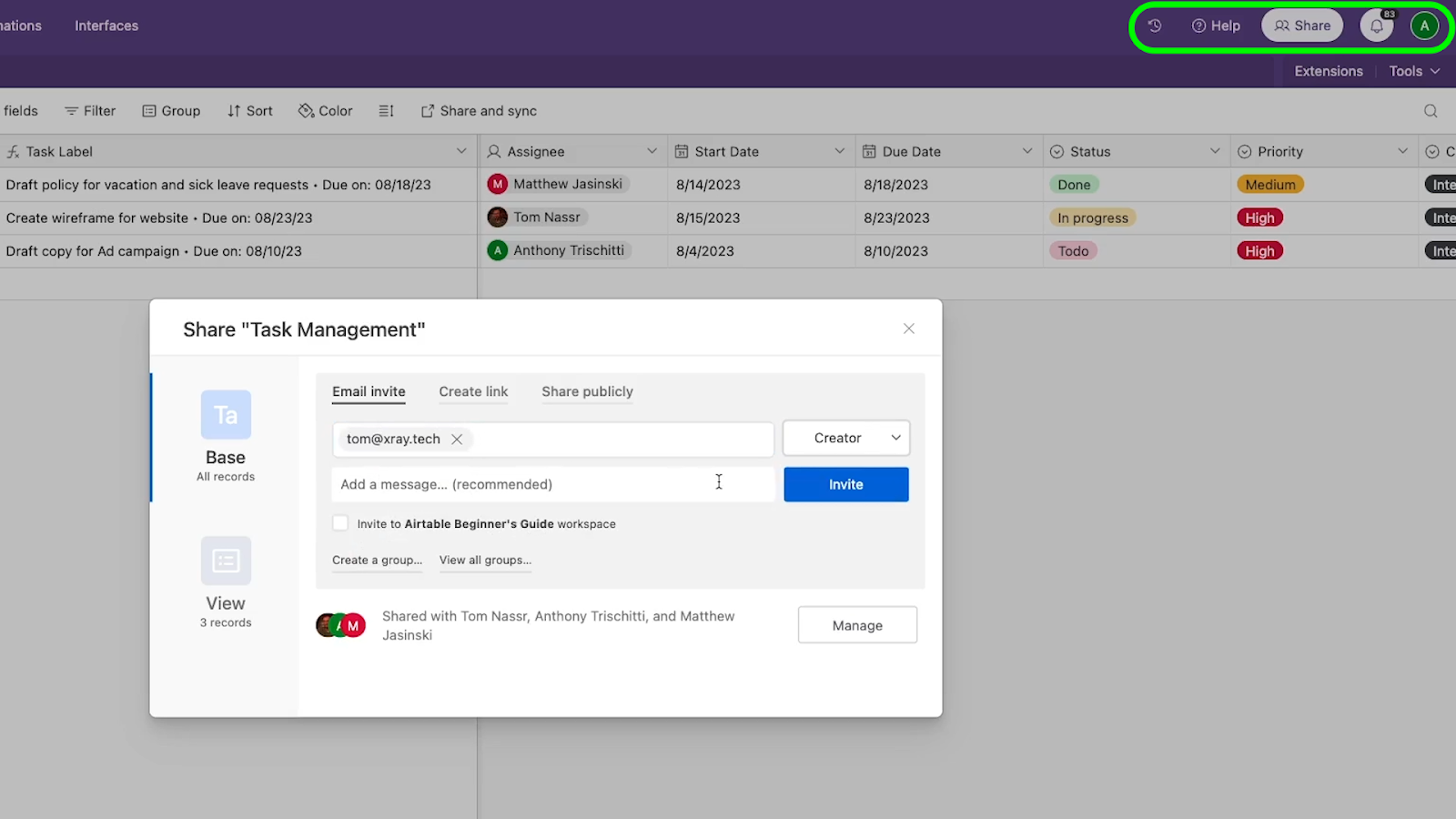Image resolution: width=1456 pixels, height=819 pixels.
Task: Expand the Assignee column menu
Action: (652, 151)
